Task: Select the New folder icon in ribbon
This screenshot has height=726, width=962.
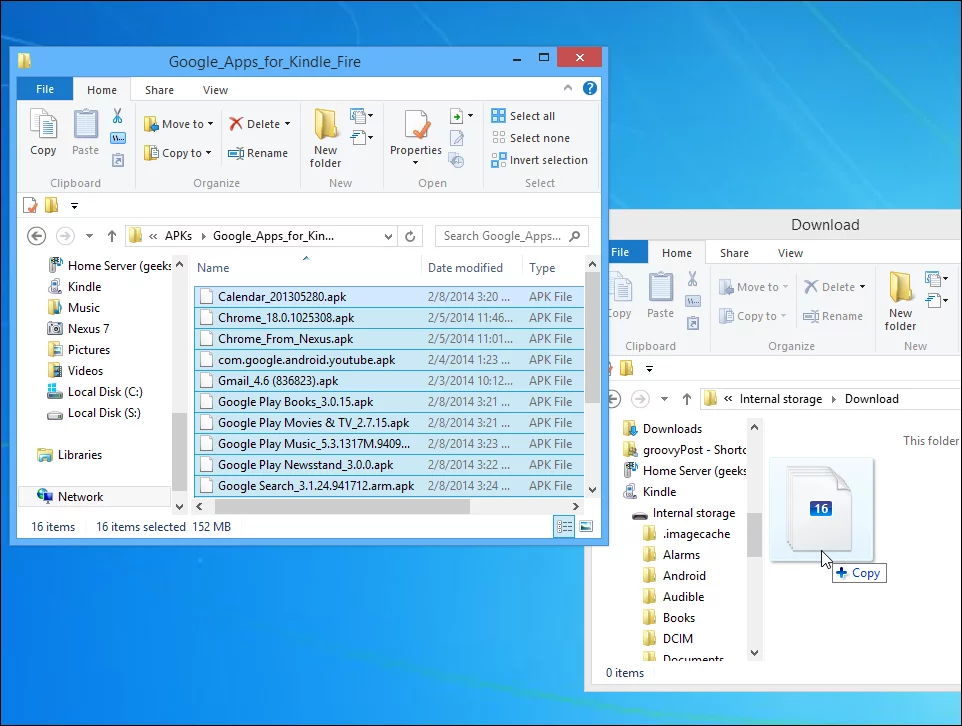Action: click(x=324, y=132)
